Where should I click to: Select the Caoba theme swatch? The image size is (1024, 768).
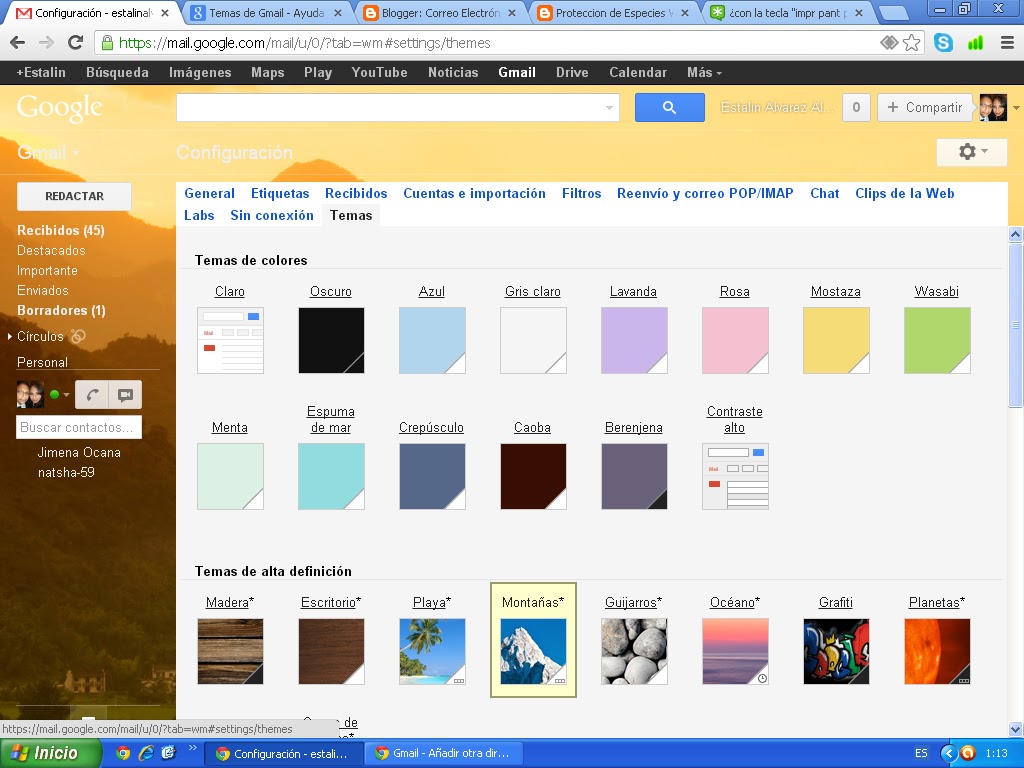[x=533, y=476]
